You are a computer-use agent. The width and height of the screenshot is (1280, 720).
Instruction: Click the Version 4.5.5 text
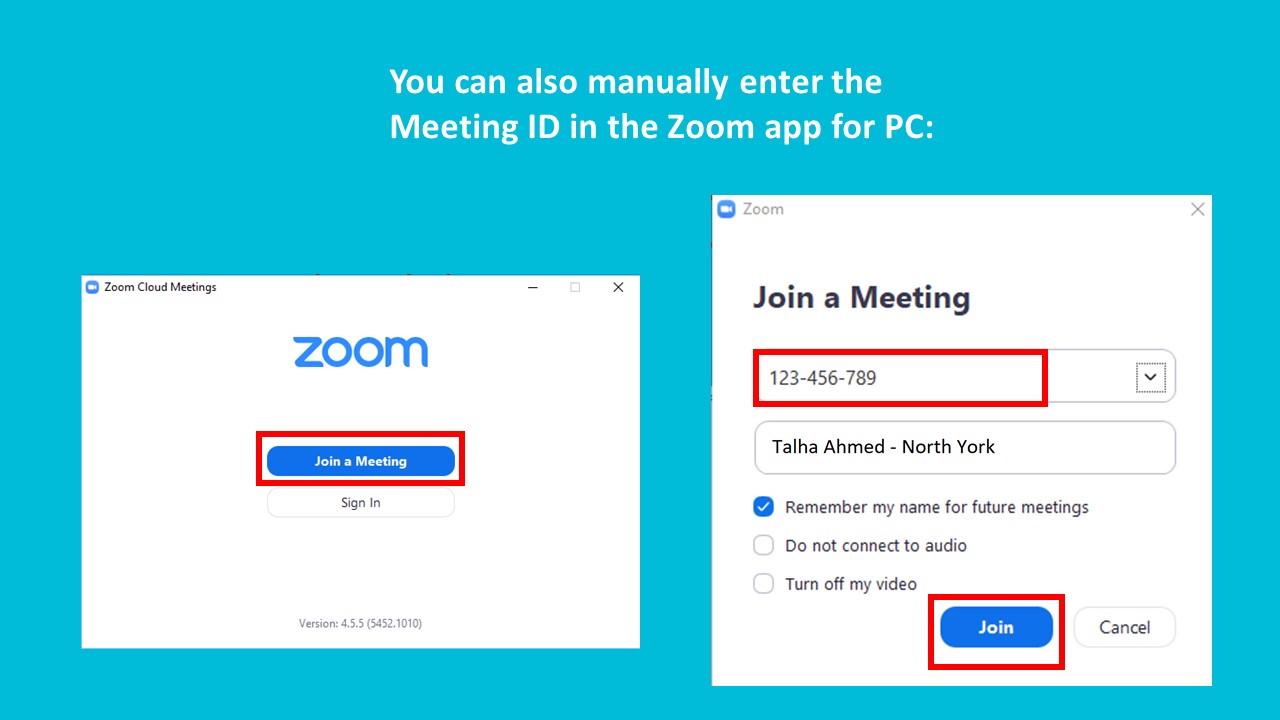point(360,623)
